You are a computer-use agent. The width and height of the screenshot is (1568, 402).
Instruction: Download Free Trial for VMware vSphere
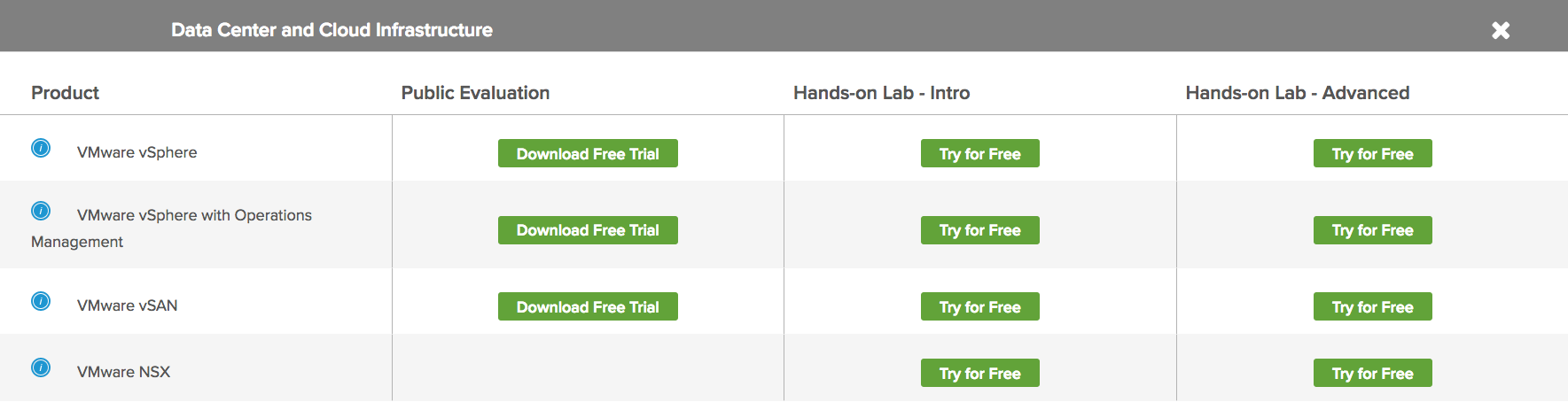pyautogui.click(x=588, y=153)
